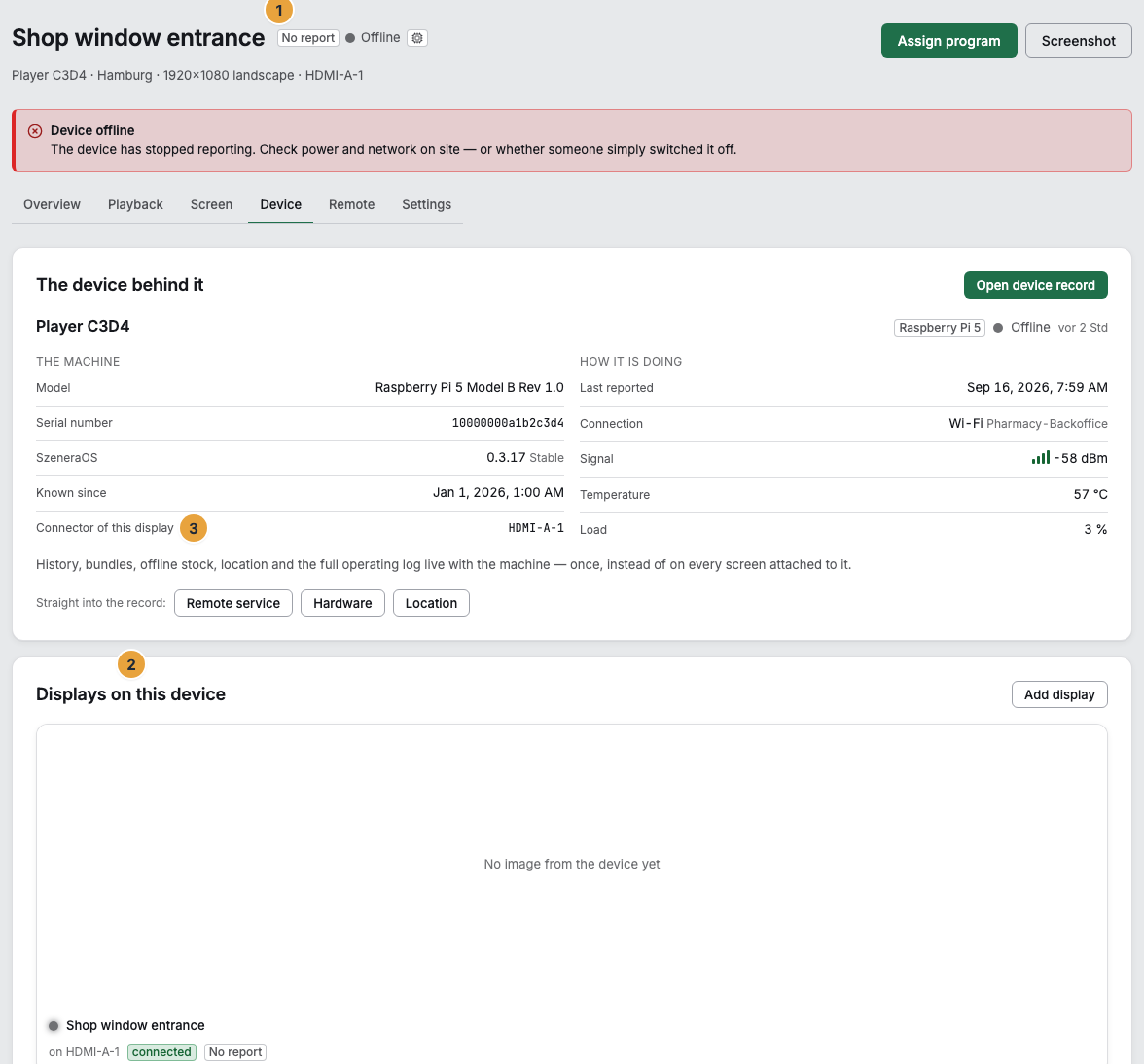Viewport: 1144px width, 1064px height.
Task: Go to the Screen tab
Action: pos(212,205)
